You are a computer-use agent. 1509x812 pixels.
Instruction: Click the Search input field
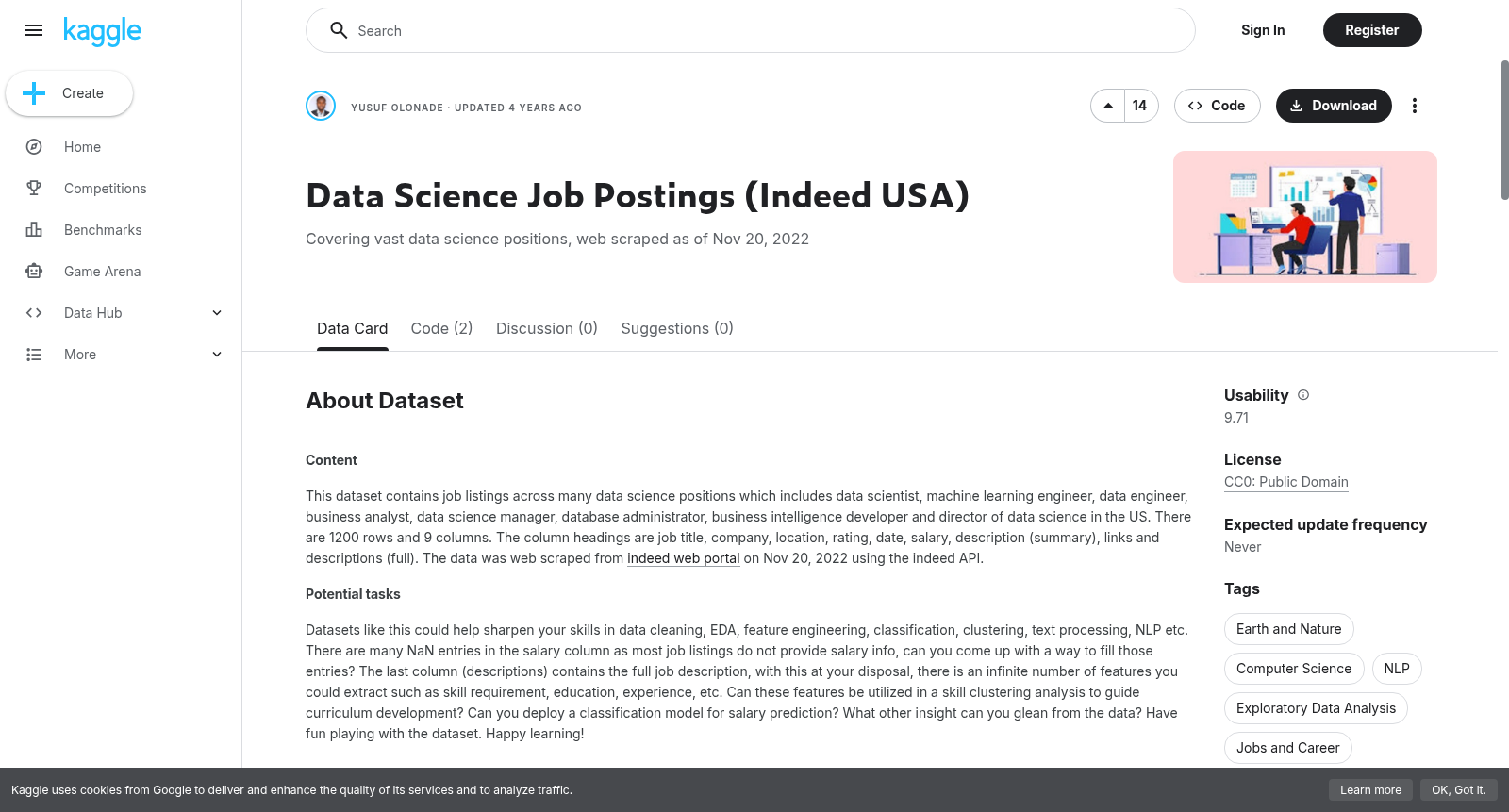click(751, 30)
